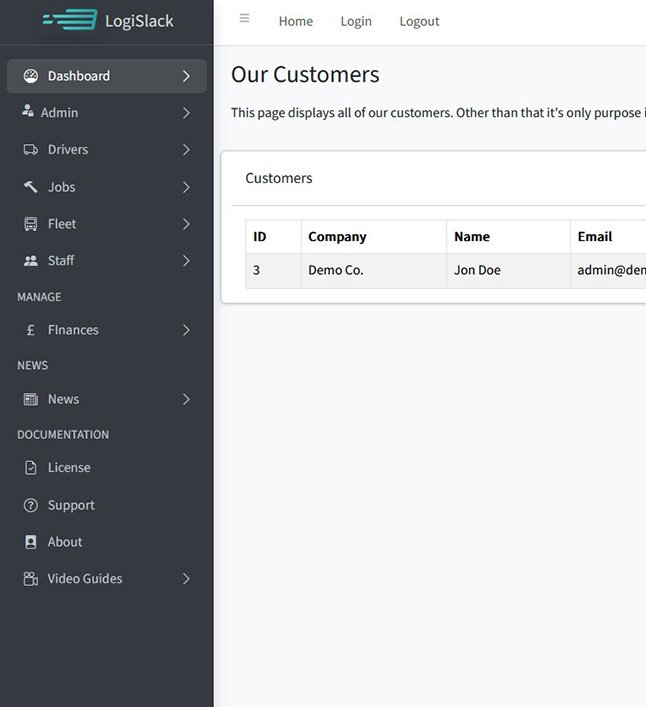Expand the Dashboard chevron arrow
This screenshot has width=646, height=707.
[x=186, y=76]
